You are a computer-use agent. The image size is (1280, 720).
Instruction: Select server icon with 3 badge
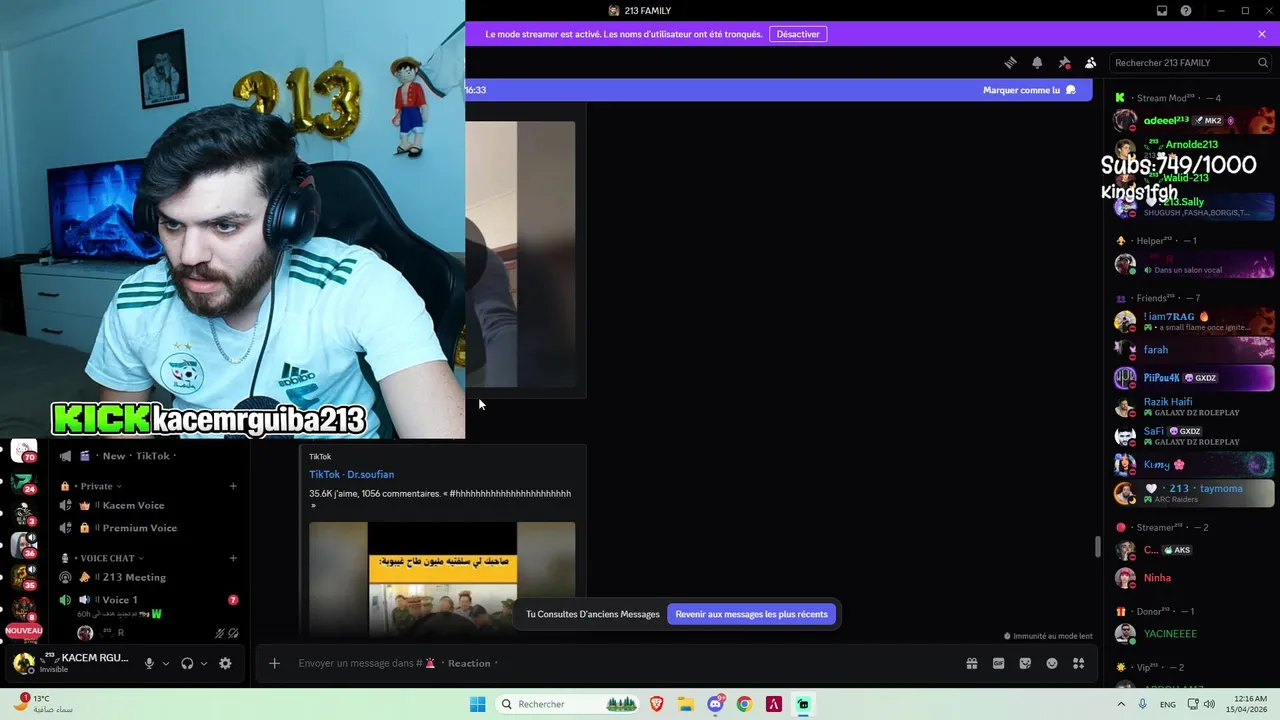(24, 514)
